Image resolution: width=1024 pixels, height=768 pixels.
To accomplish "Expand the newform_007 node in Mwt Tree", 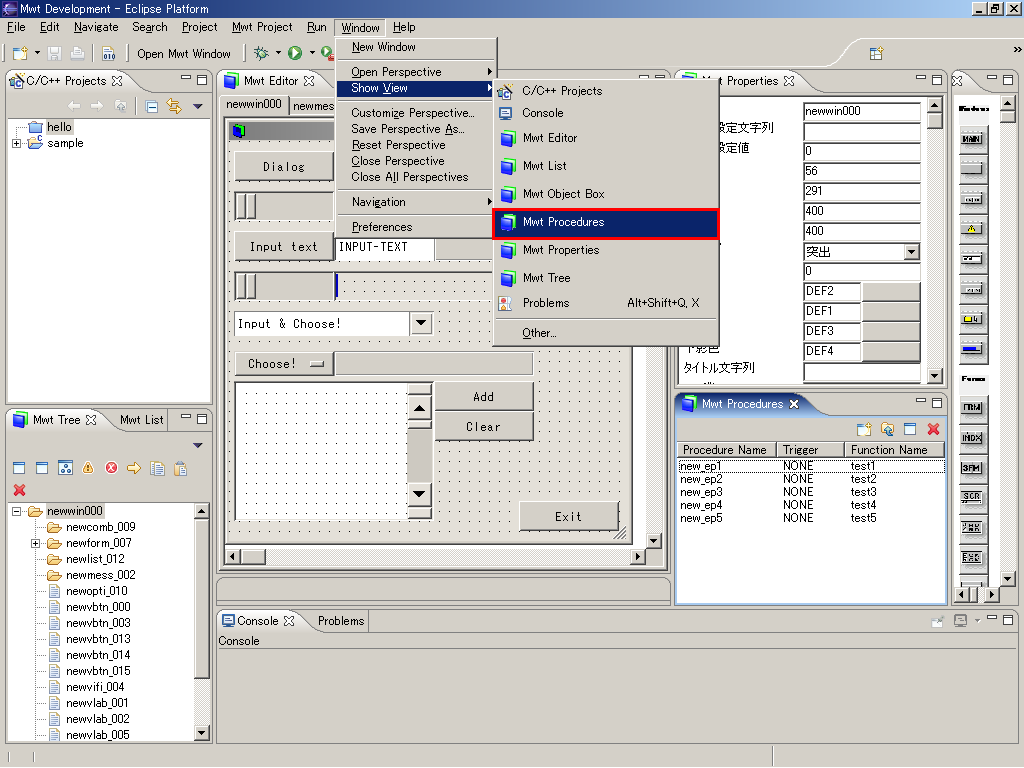I will 35,543.
